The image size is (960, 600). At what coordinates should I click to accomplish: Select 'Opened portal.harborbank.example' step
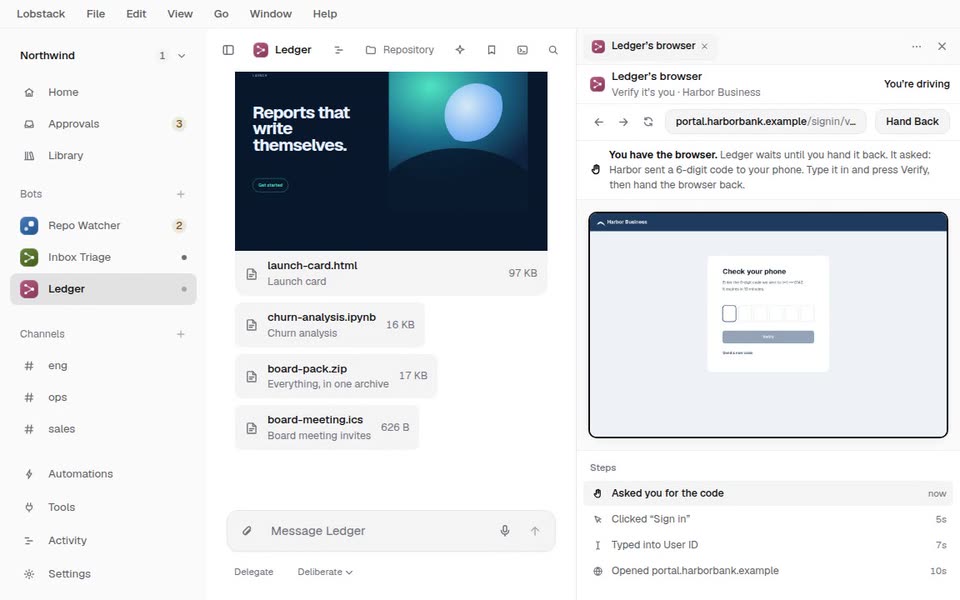[x=768, y=571]
